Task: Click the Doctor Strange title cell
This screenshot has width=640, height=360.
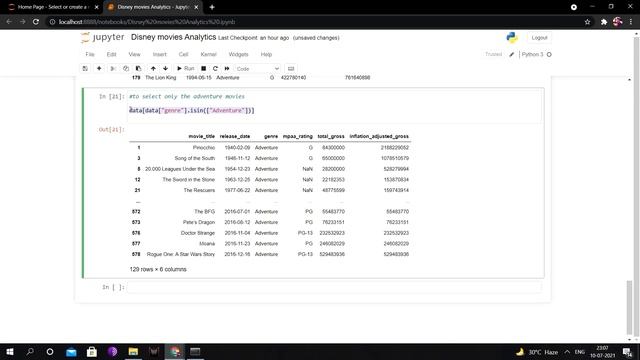Action: [198, 233]
